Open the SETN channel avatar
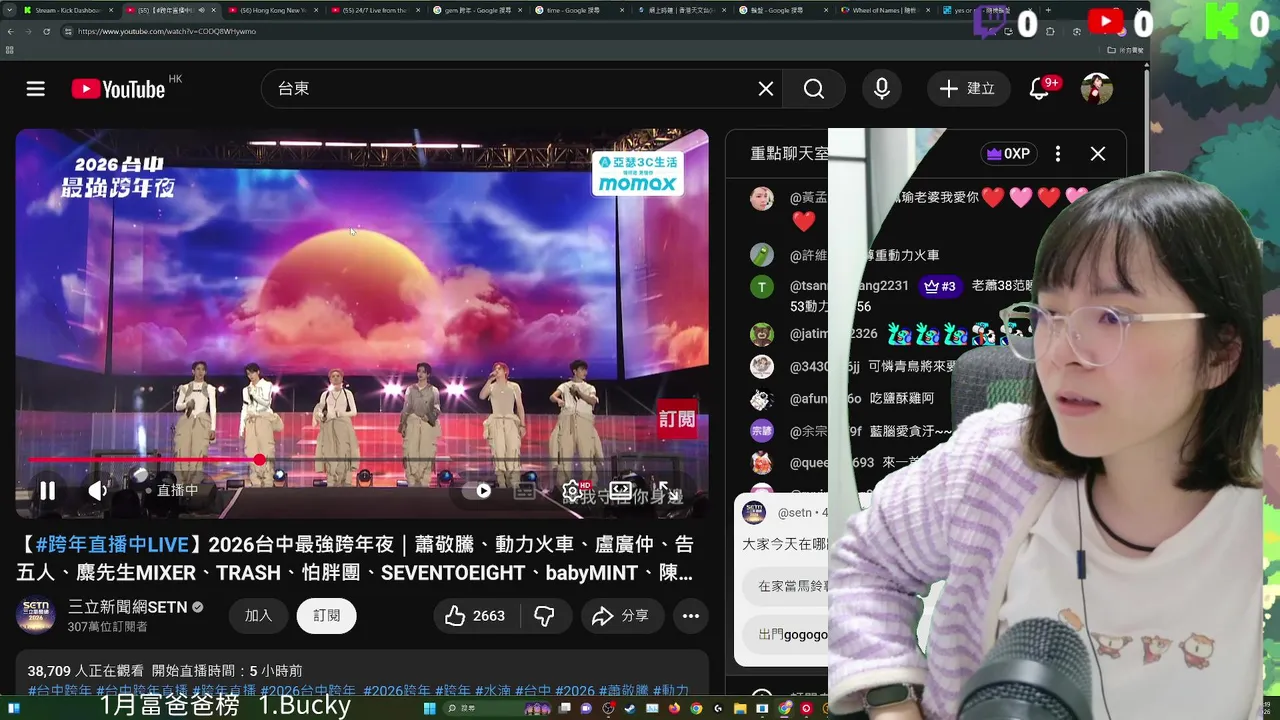 click(36, 615)
